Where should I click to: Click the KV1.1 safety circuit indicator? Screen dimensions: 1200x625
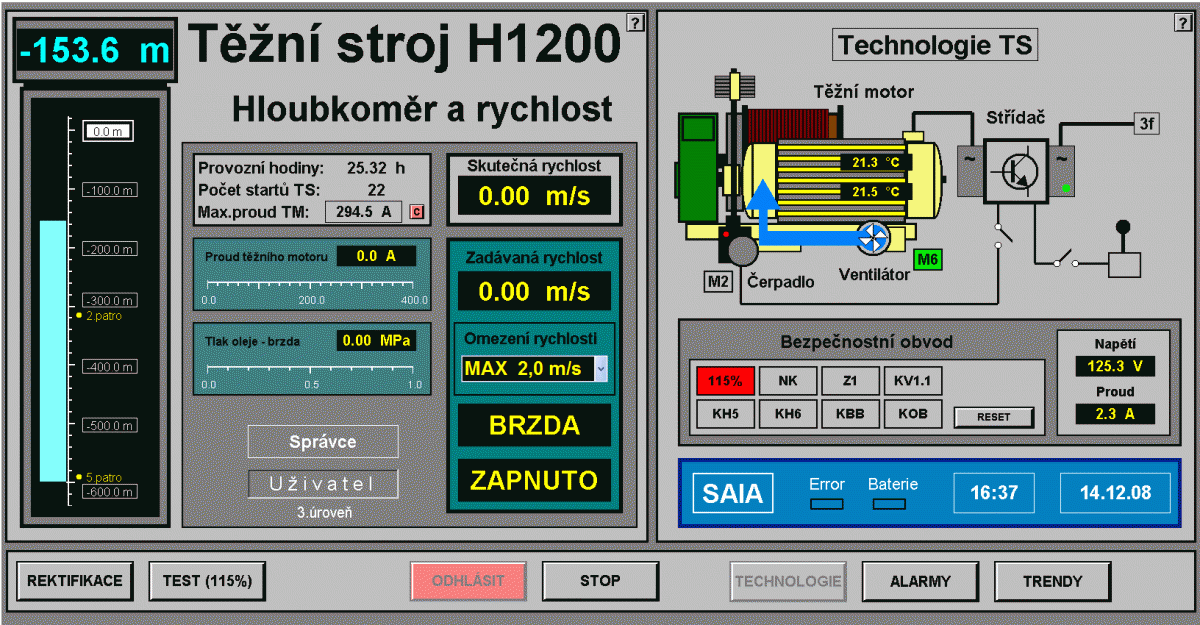click(912, 381)
